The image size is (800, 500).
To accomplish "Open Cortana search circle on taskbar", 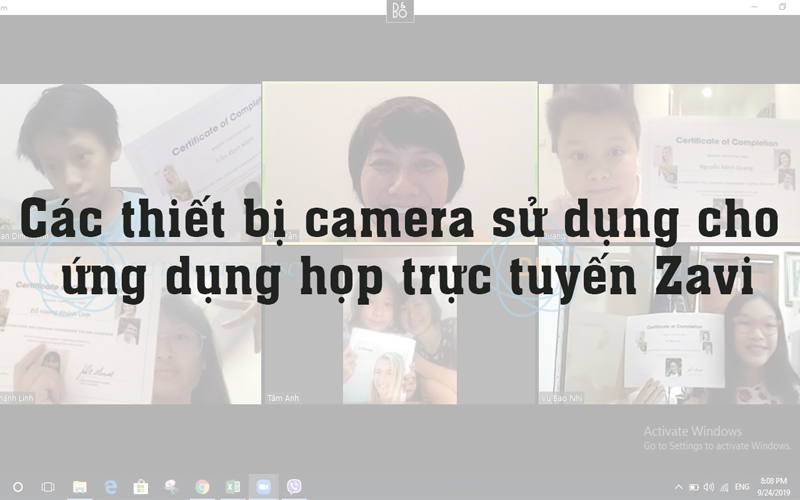I will pos(18,487).
